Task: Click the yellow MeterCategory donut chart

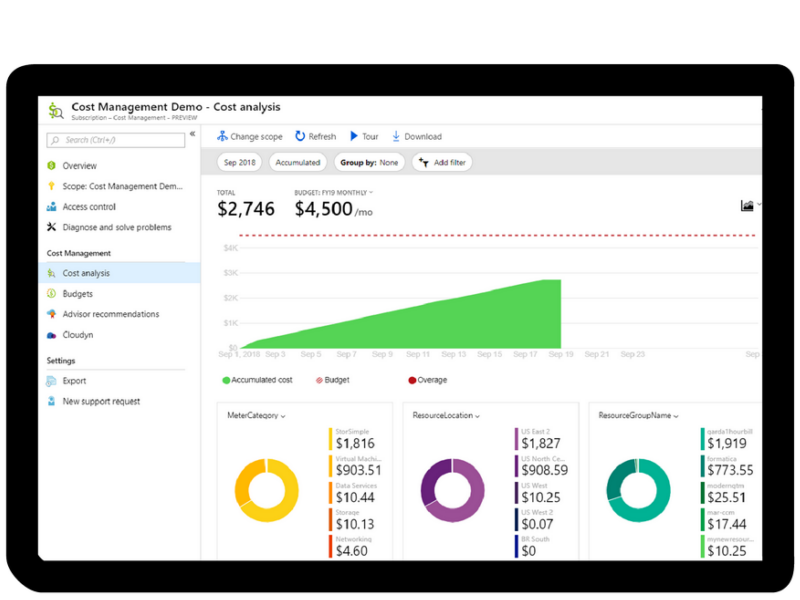Action: click(x=266, y=490)
